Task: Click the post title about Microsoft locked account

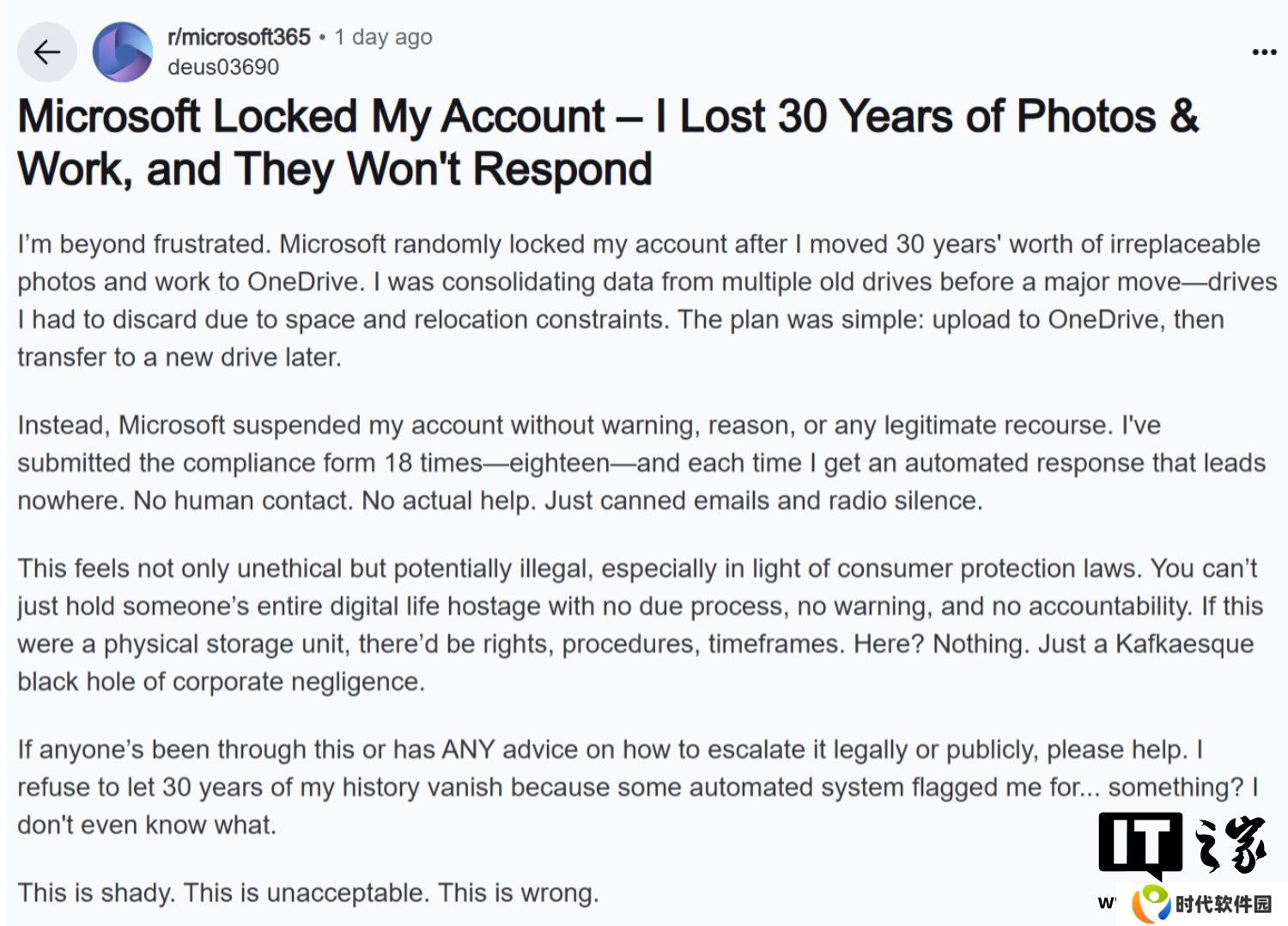Action: [607, 143]
